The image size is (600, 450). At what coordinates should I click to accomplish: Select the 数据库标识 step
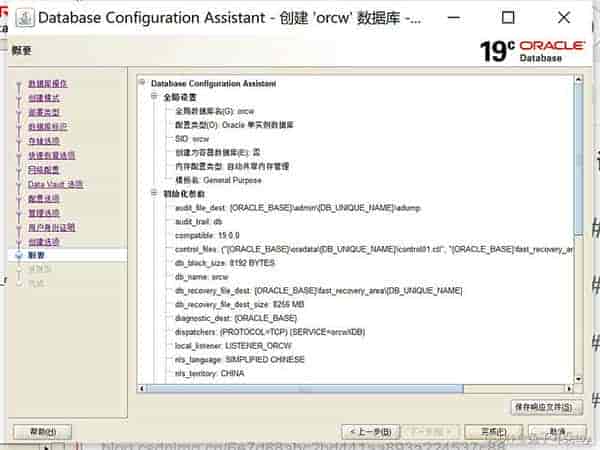(x=46, y=127)
